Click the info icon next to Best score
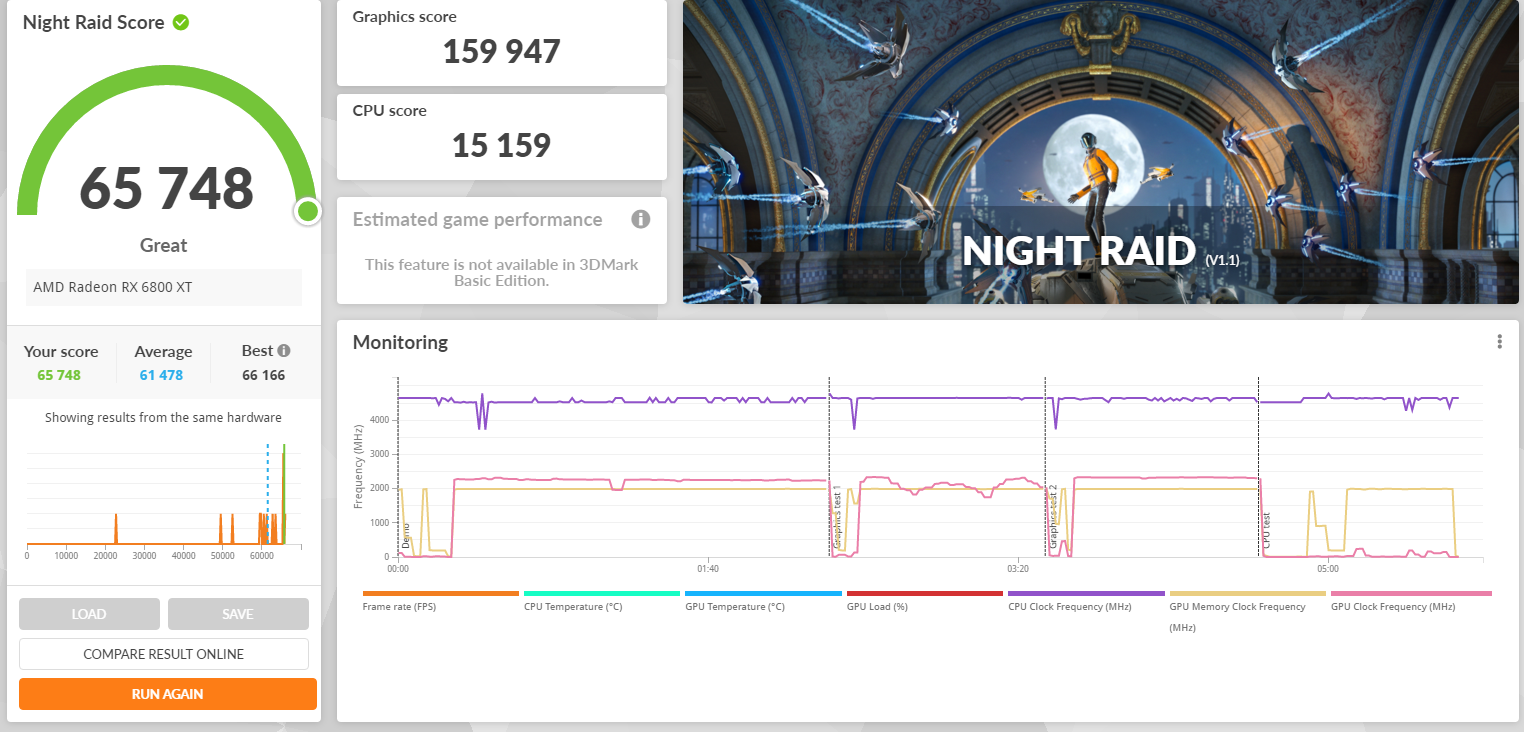The height and width of the screenshot is (732, 1524). 284,351
